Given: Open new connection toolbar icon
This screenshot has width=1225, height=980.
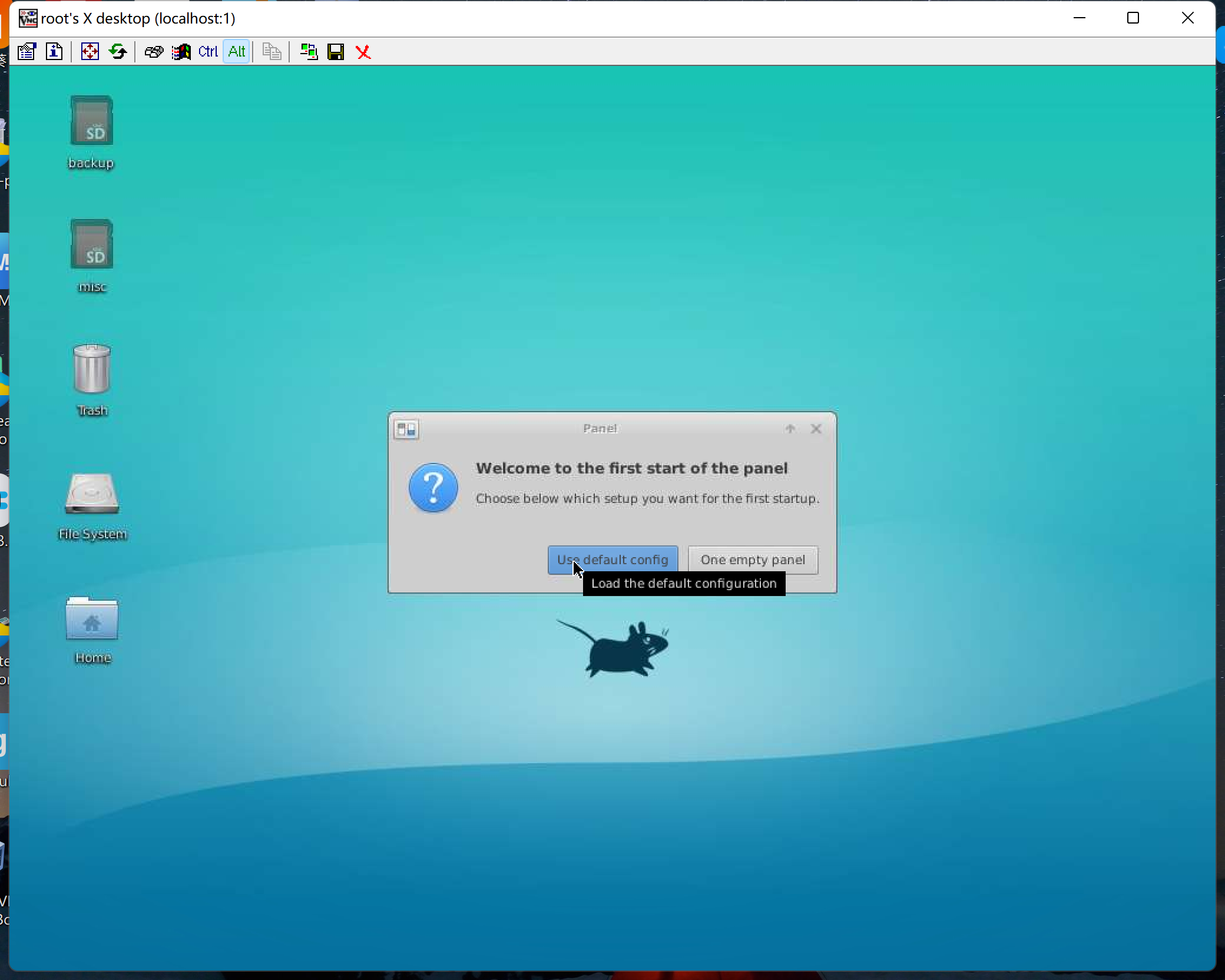Looking at the screenshot, I should (x=308, y=52).
